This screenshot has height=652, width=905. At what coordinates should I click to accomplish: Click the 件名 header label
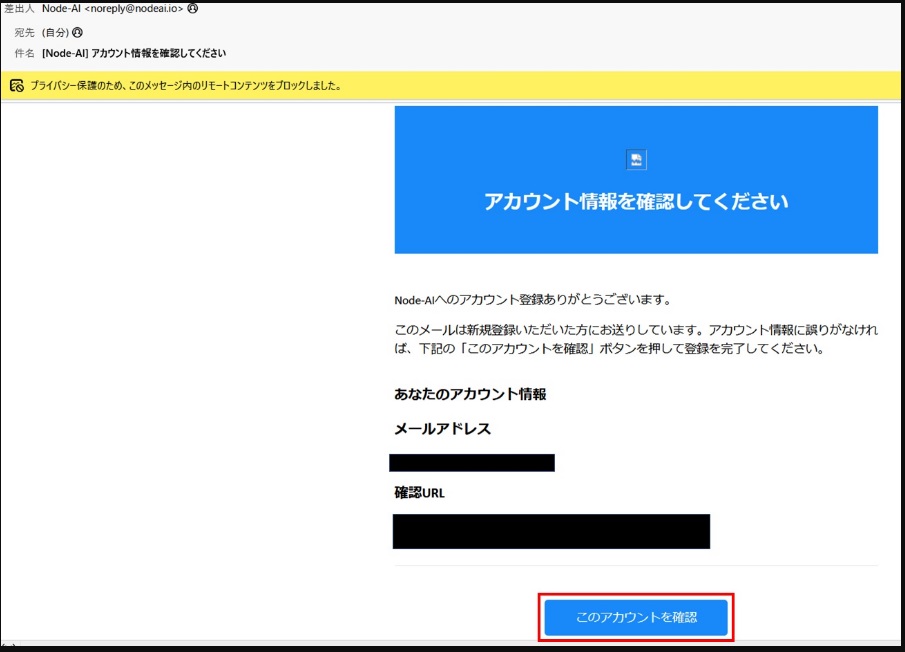pos(24,52)
